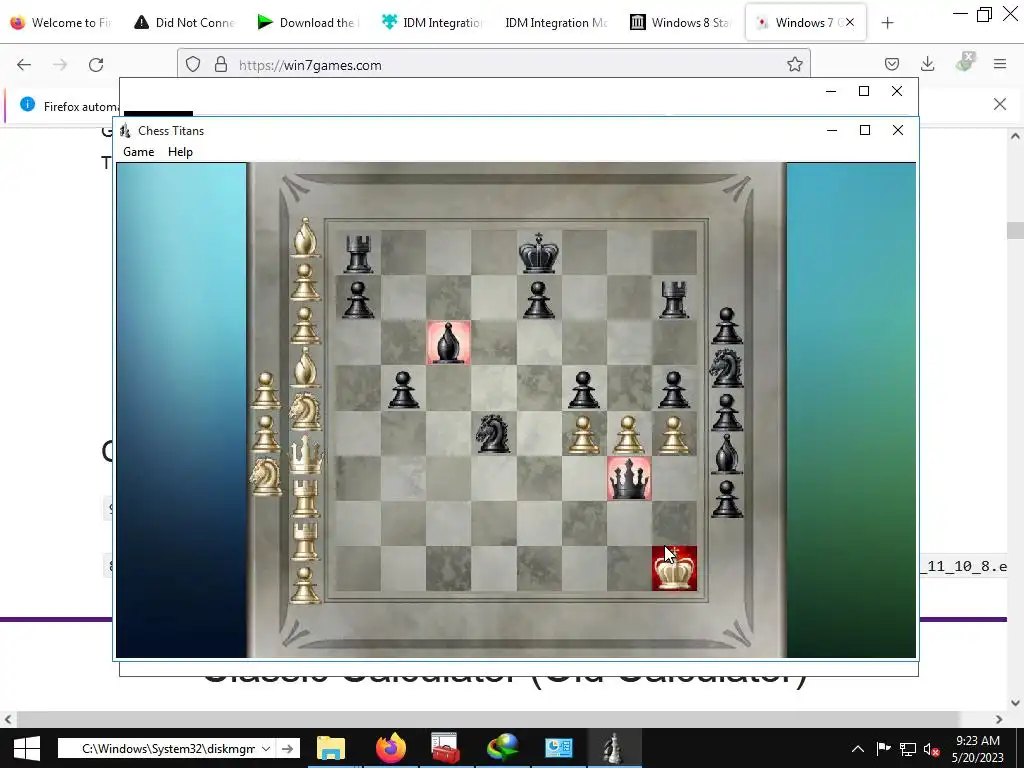Select the black queen on highlighted g3 square
Screen dimensions: 1024x768
coord(629,478)
